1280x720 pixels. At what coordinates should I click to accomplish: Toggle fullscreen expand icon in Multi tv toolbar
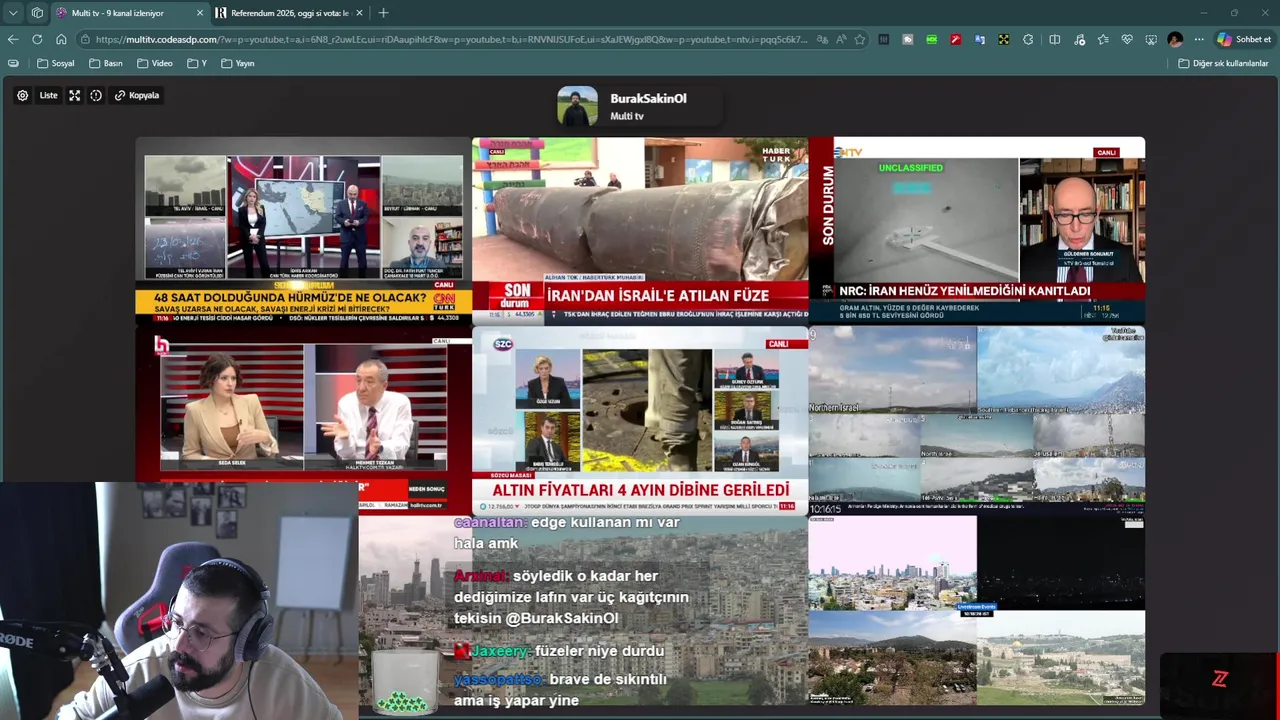74,96
